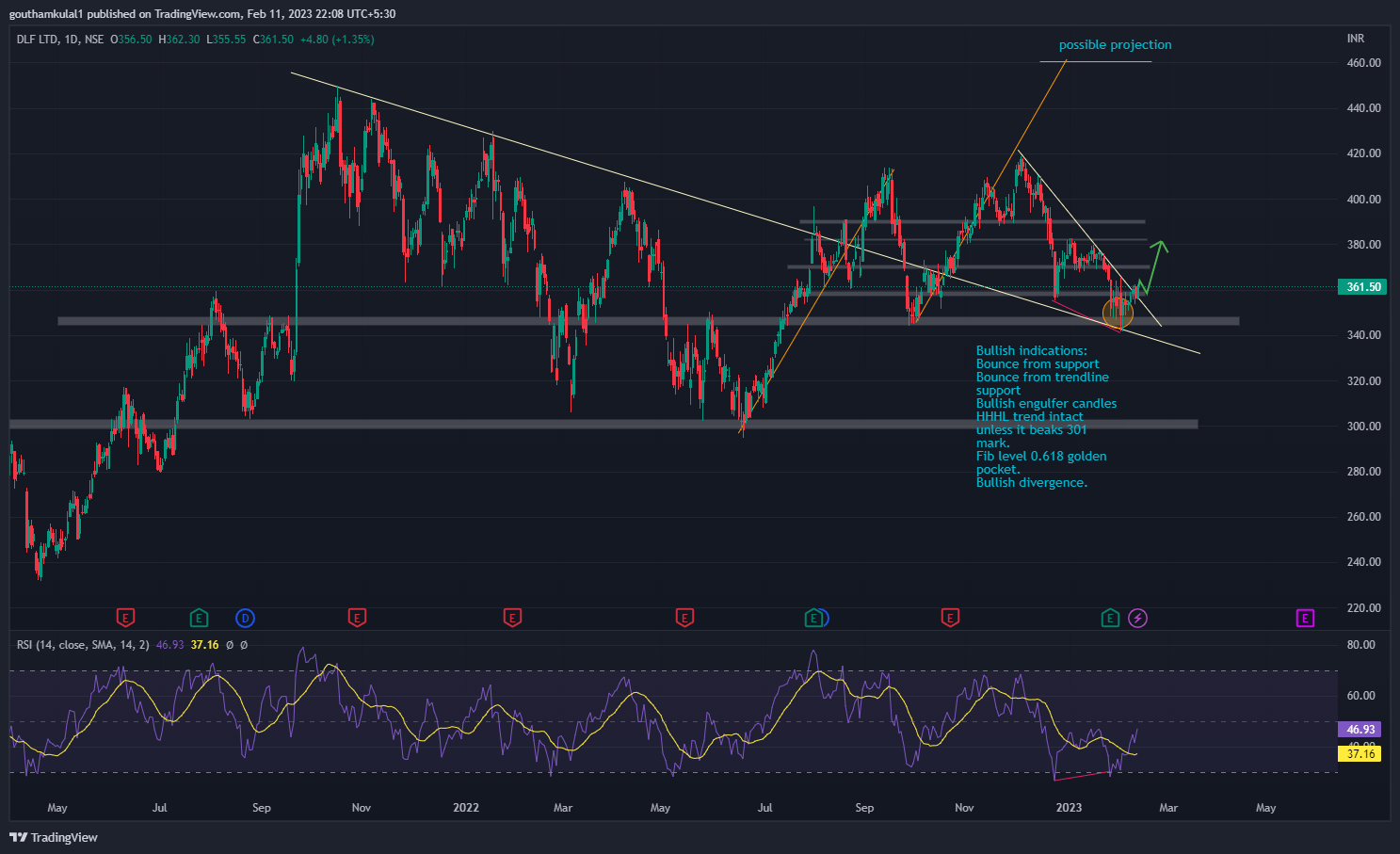Click the 240.00 price axis label
The height and width of the screenshot is (854, 1400).
click(x=1363, y=562)
